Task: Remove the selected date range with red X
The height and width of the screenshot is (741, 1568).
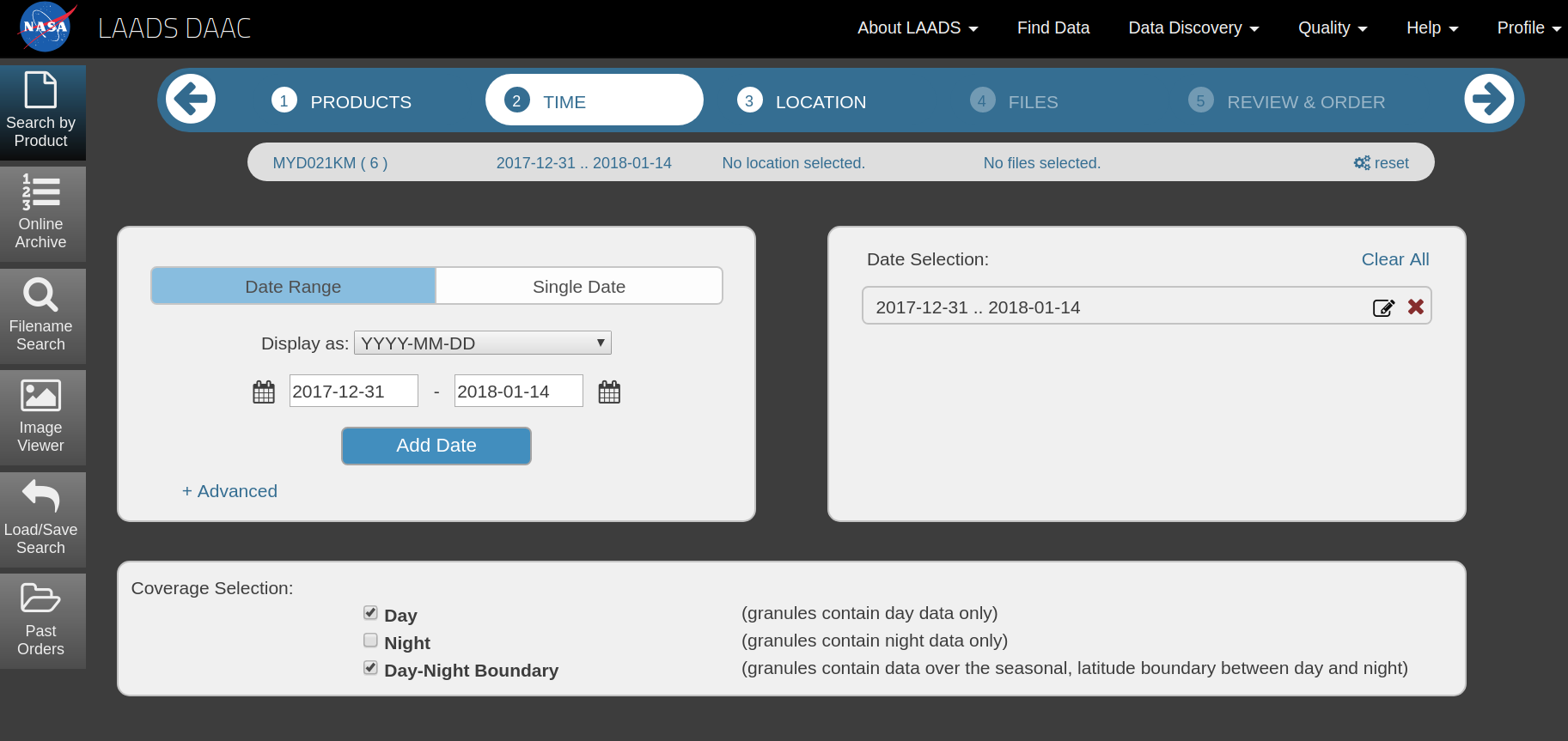Action: (1416, 307)
